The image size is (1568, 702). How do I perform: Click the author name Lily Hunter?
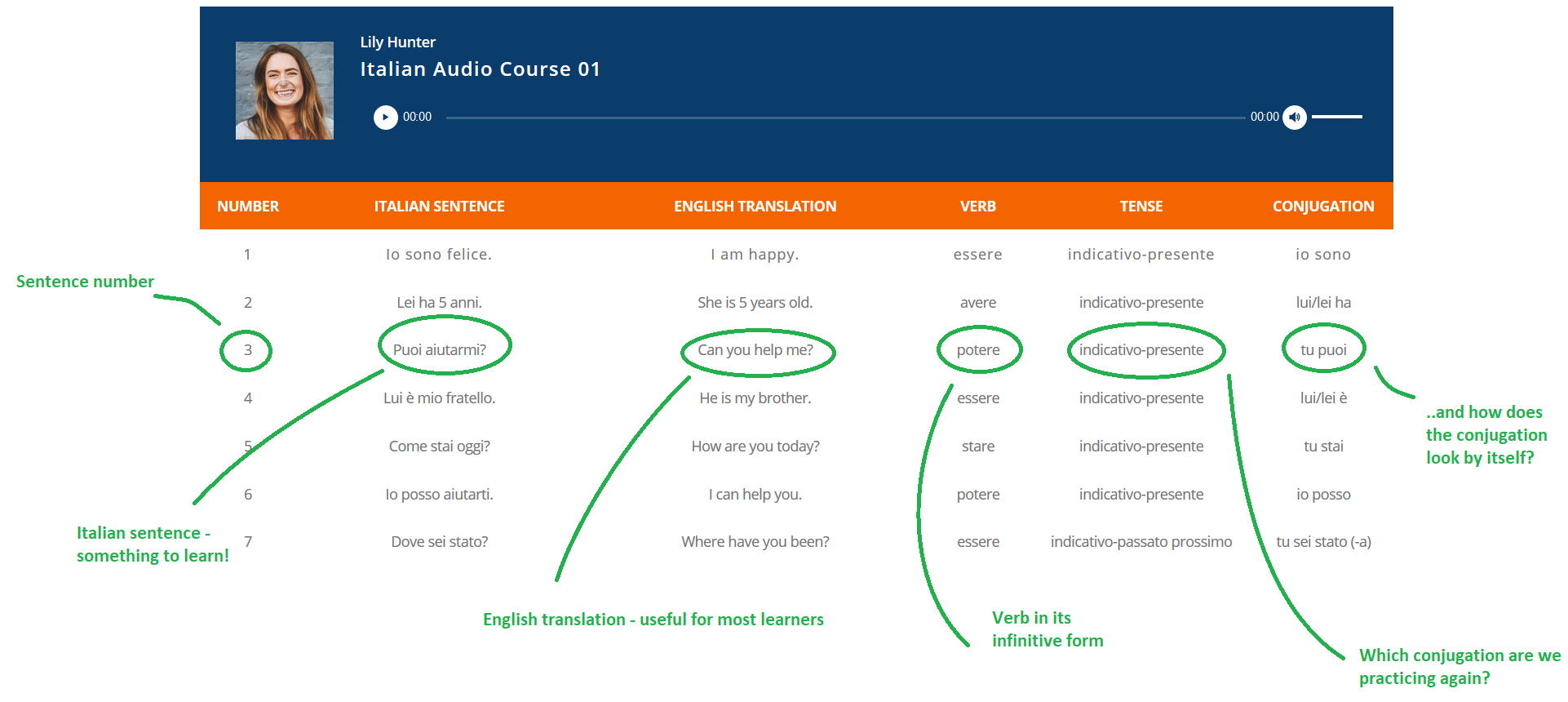[x=398, y=42]
